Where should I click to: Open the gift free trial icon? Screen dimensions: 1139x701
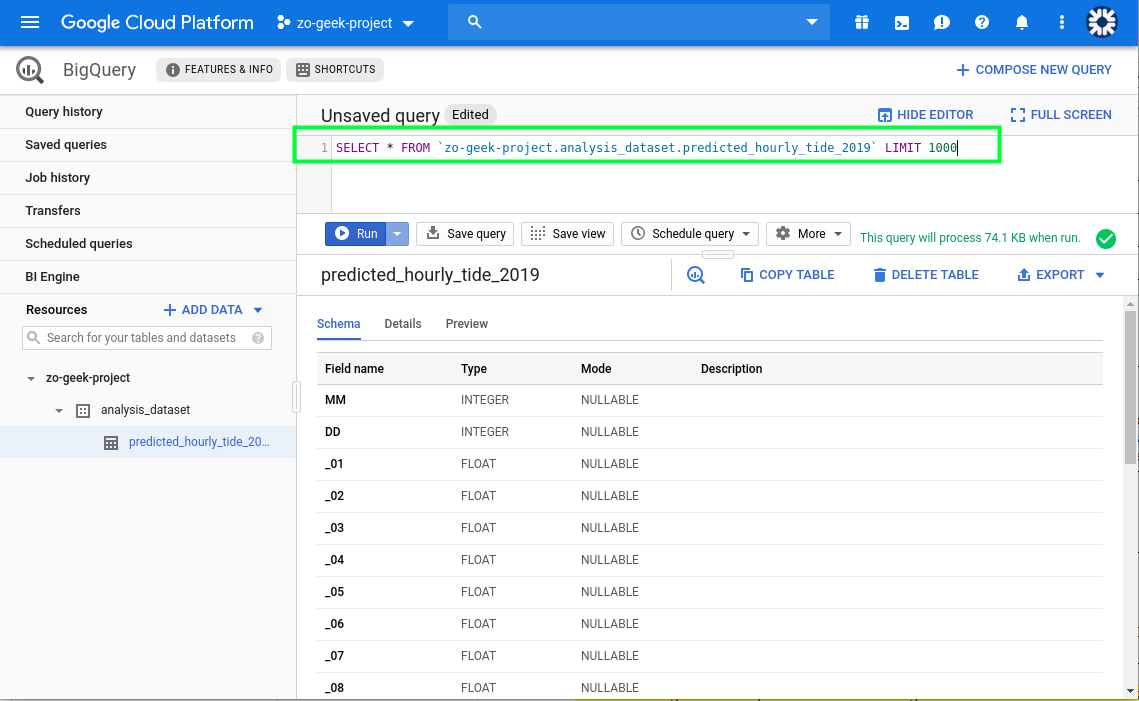tap(862, 22)
